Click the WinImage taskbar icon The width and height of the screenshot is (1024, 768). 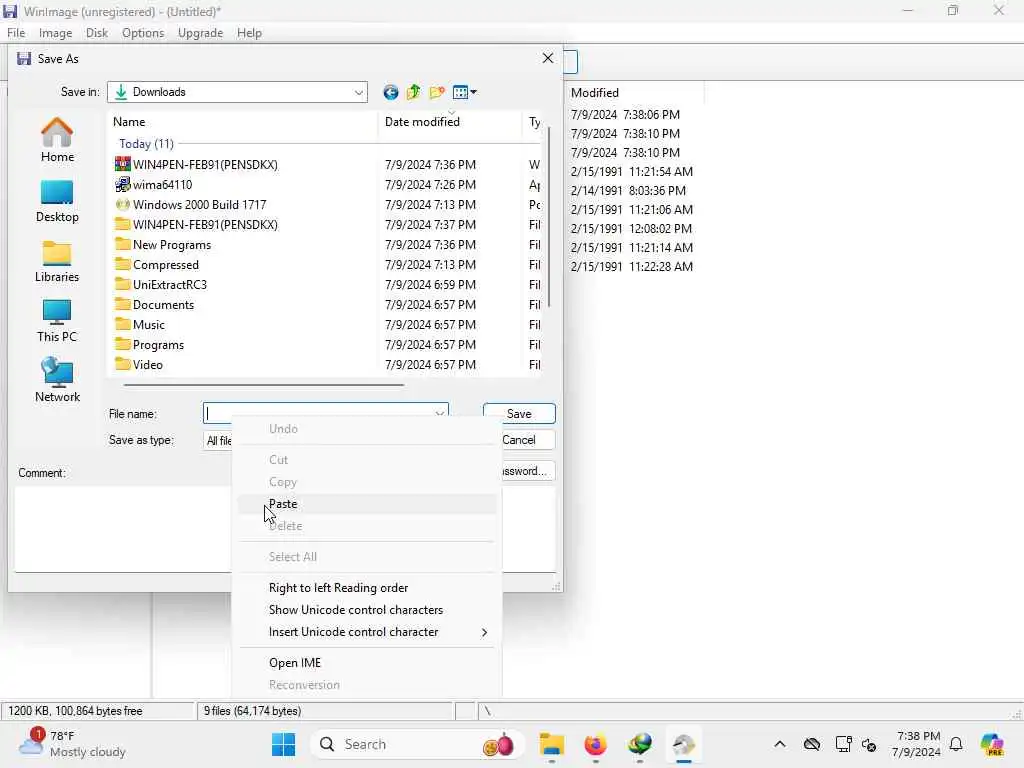pos(683,744)
